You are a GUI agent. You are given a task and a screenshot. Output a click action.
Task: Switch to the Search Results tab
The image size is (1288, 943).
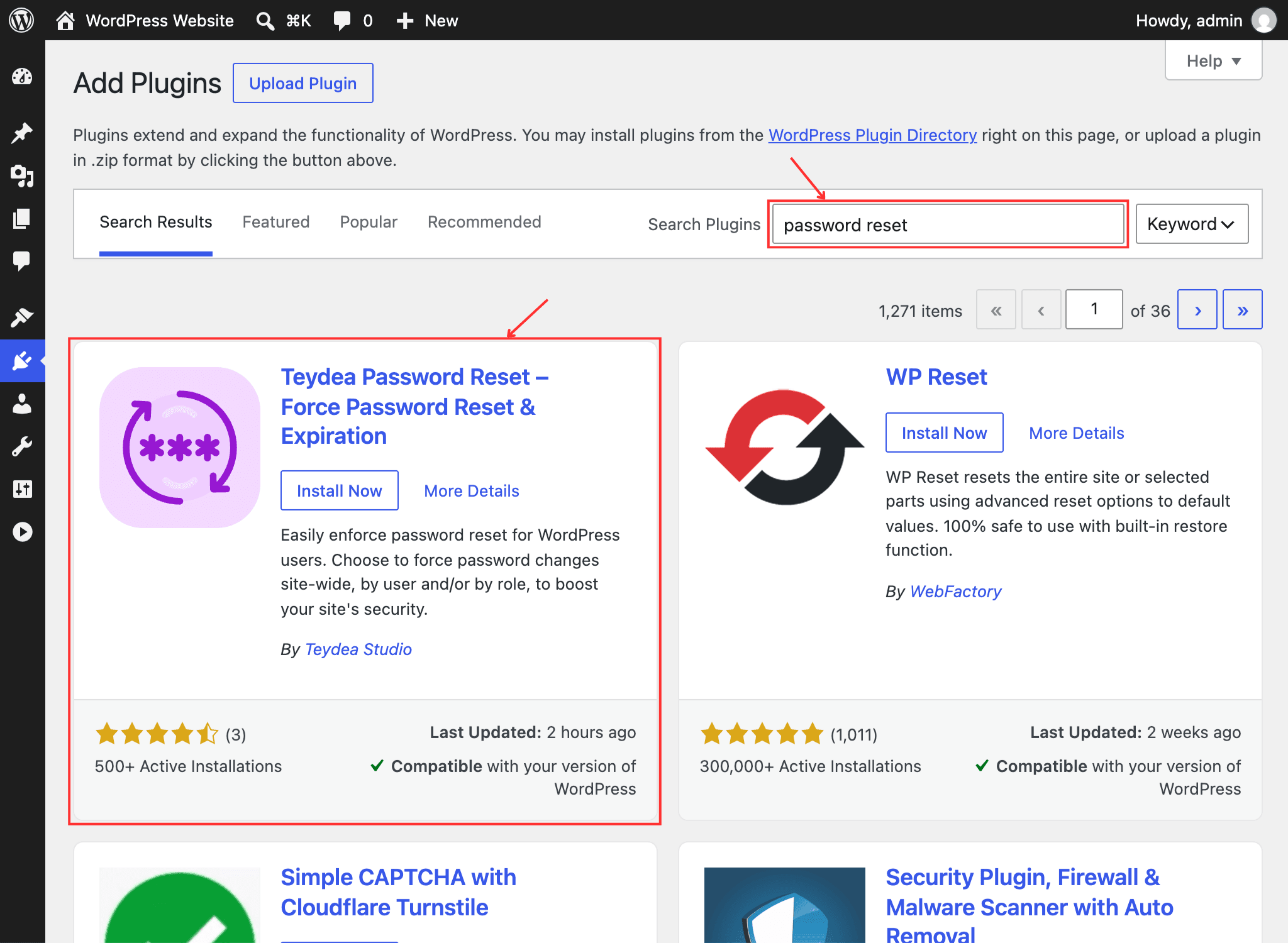[x=156, y=222]
